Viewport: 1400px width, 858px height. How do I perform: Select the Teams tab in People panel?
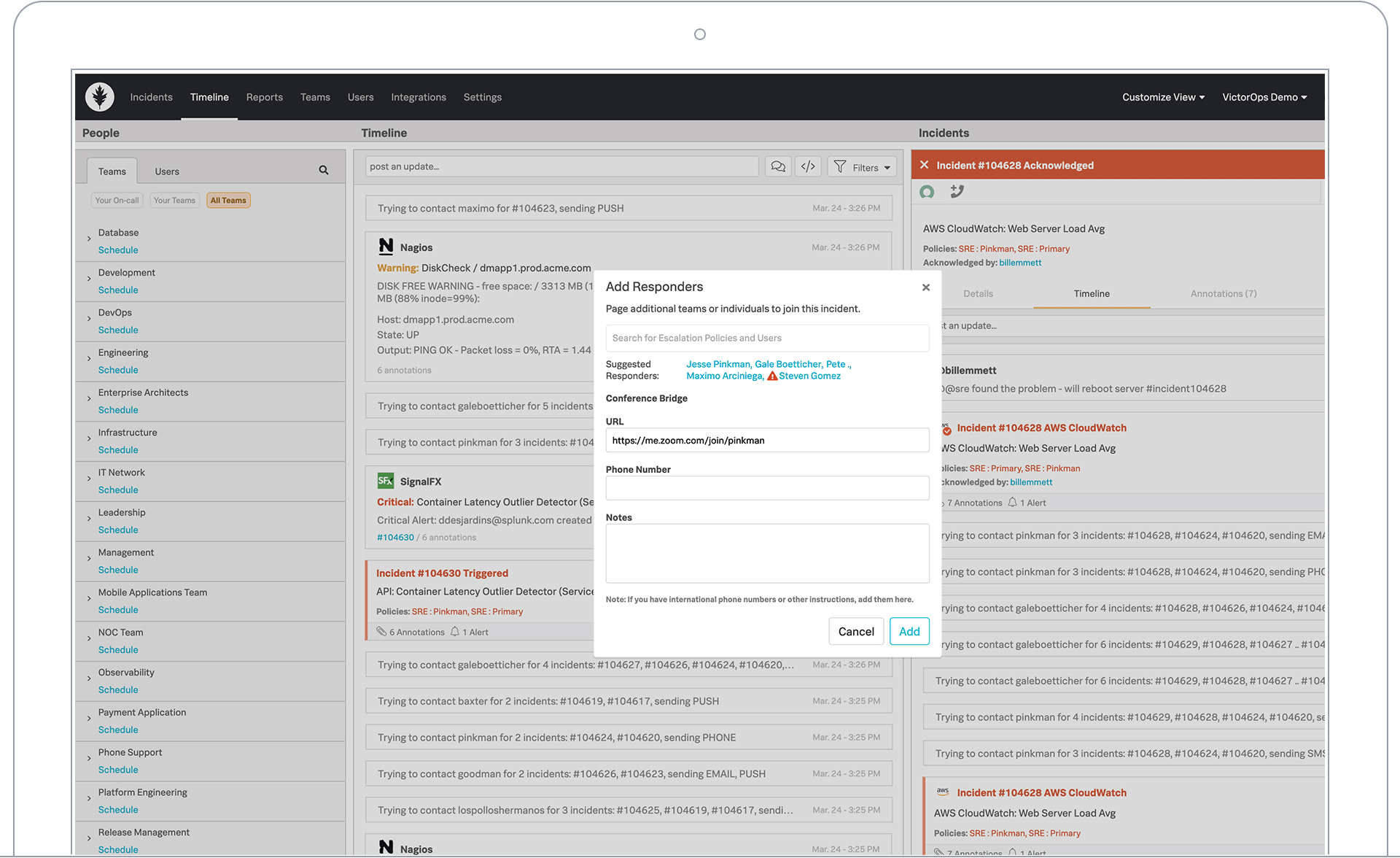(112, 171)
